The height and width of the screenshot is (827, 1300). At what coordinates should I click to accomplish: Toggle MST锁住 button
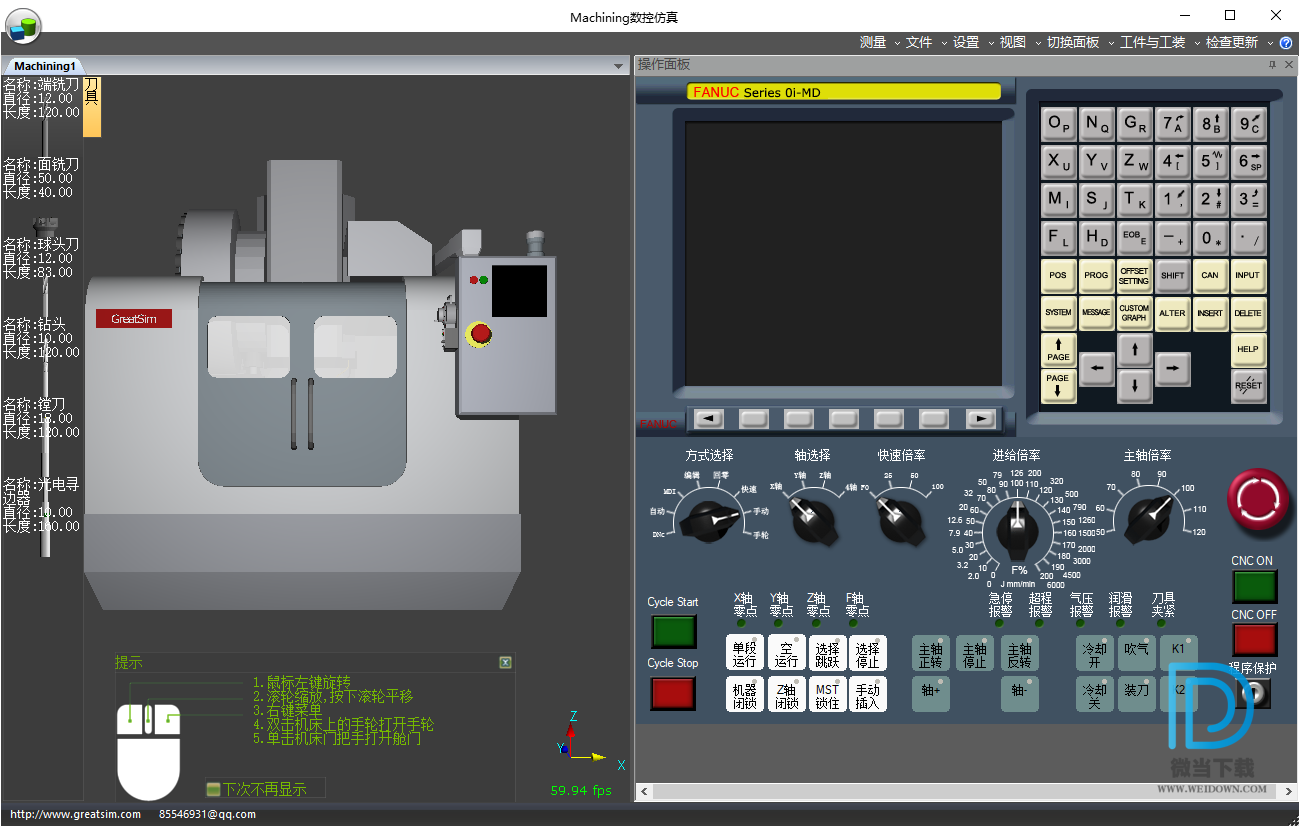(x=827, y=695)
